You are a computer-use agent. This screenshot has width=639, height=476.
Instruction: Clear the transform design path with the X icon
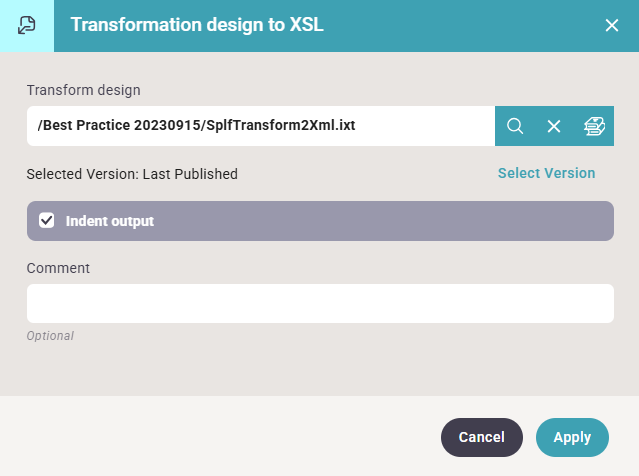(554, 126)
